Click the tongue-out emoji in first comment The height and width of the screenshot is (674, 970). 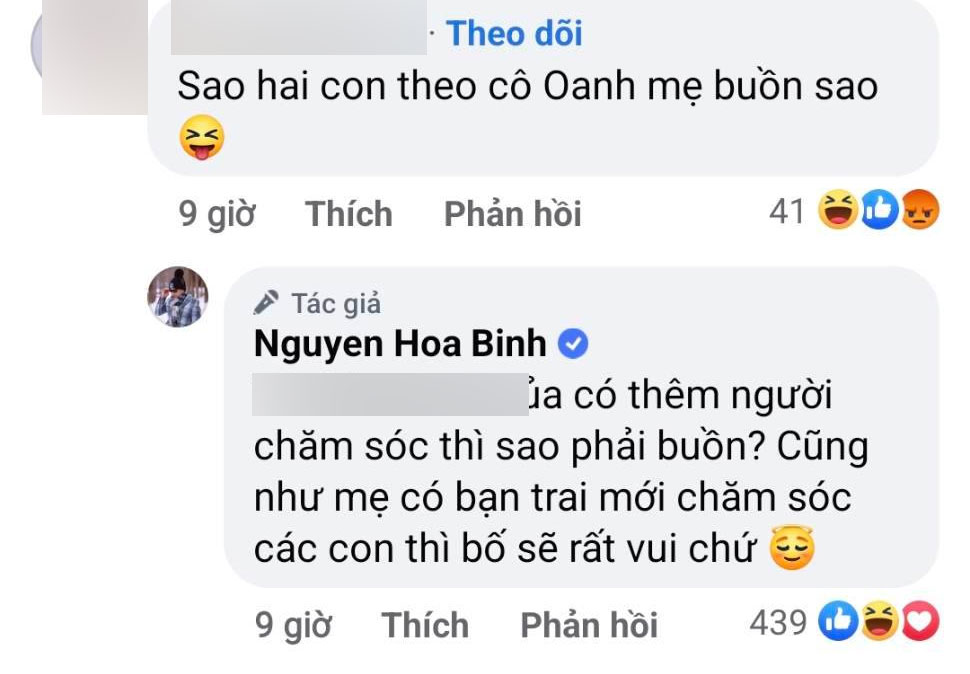point(200,138)
